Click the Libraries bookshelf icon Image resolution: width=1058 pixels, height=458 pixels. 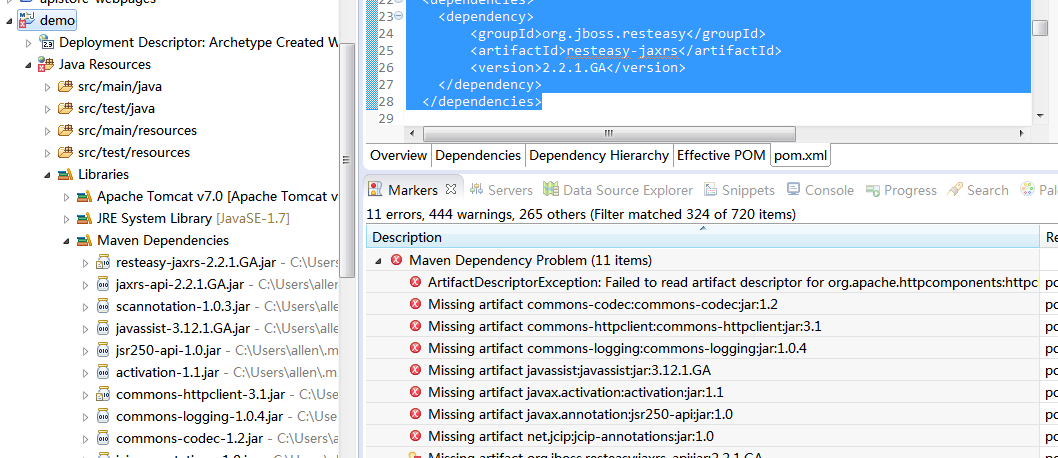click(x=65, y=174)
